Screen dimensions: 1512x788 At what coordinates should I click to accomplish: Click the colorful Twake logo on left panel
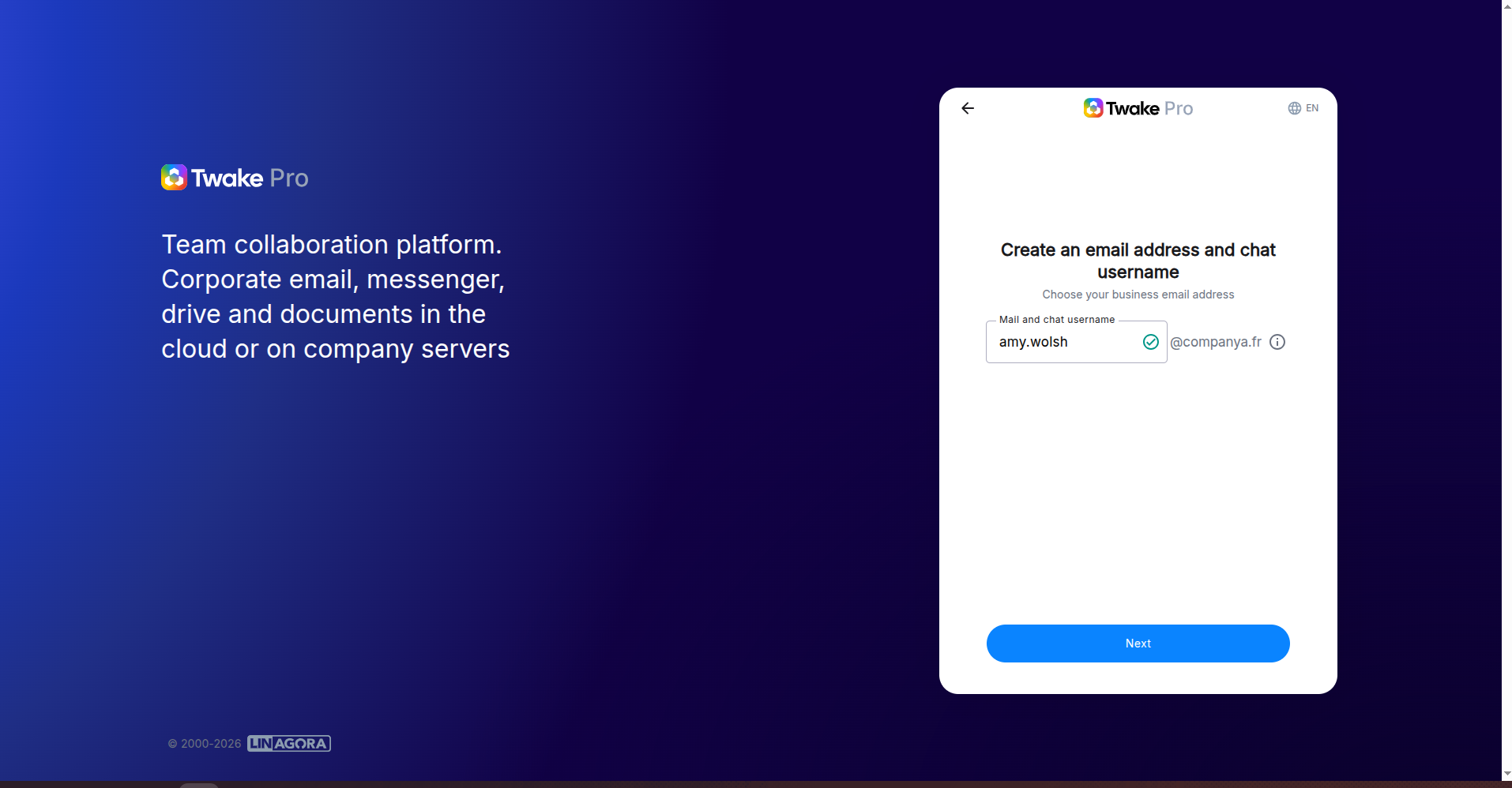(174, 177)
